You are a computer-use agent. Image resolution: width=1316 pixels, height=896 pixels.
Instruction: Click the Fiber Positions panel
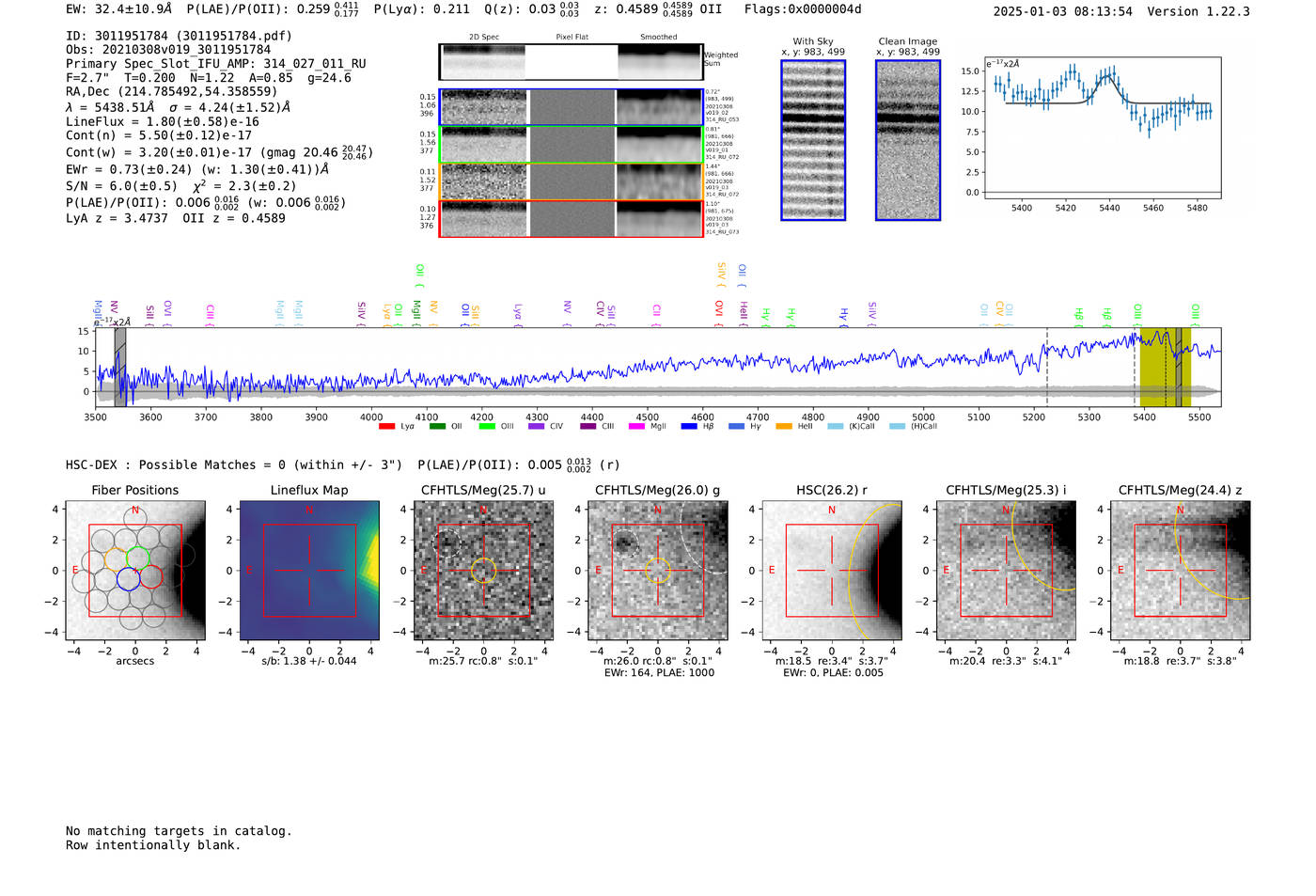point(134,571)
